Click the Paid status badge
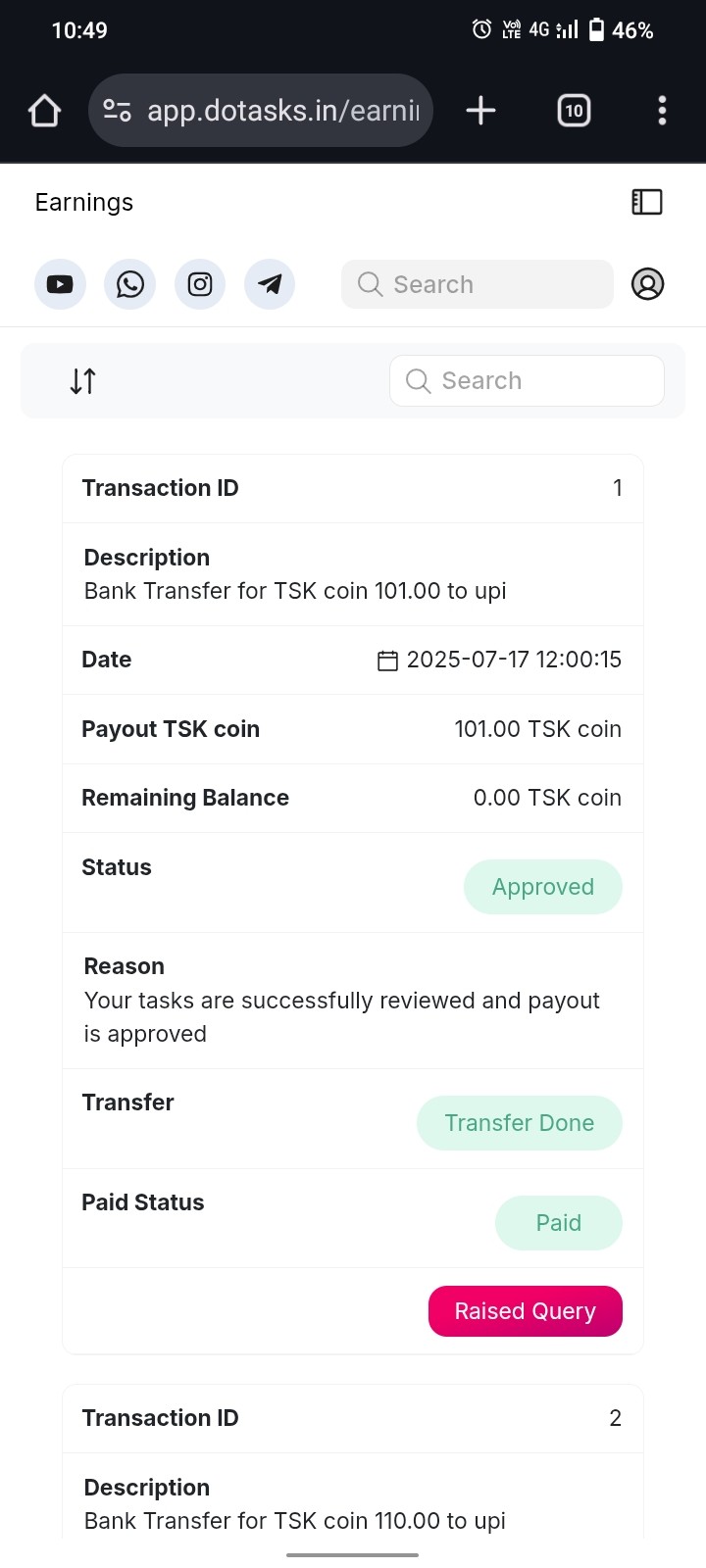The width and height of the screenshot is (706, 1568). [558, 1223]
